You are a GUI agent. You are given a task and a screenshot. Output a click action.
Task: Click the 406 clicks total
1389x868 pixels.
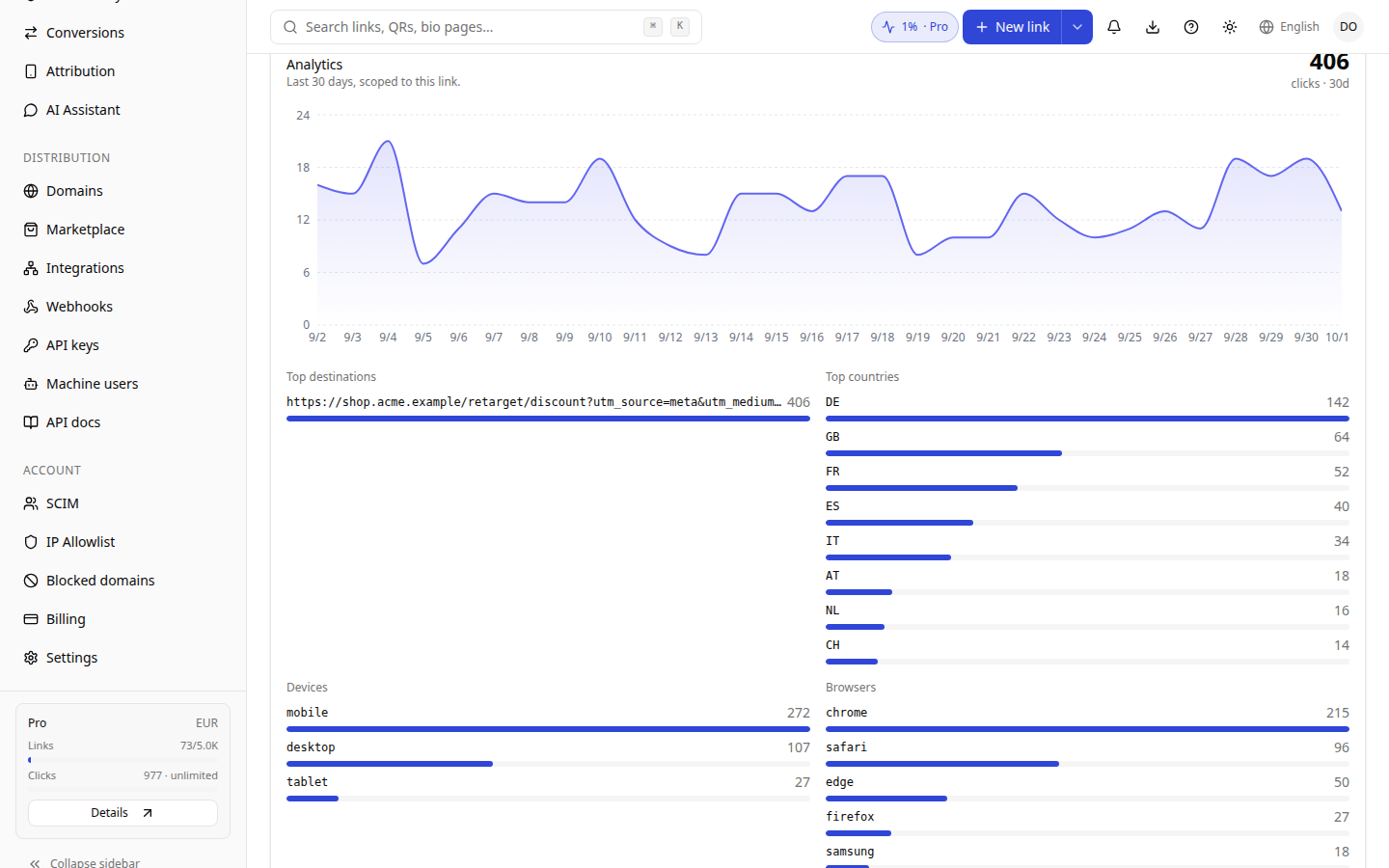point(1329,62)
